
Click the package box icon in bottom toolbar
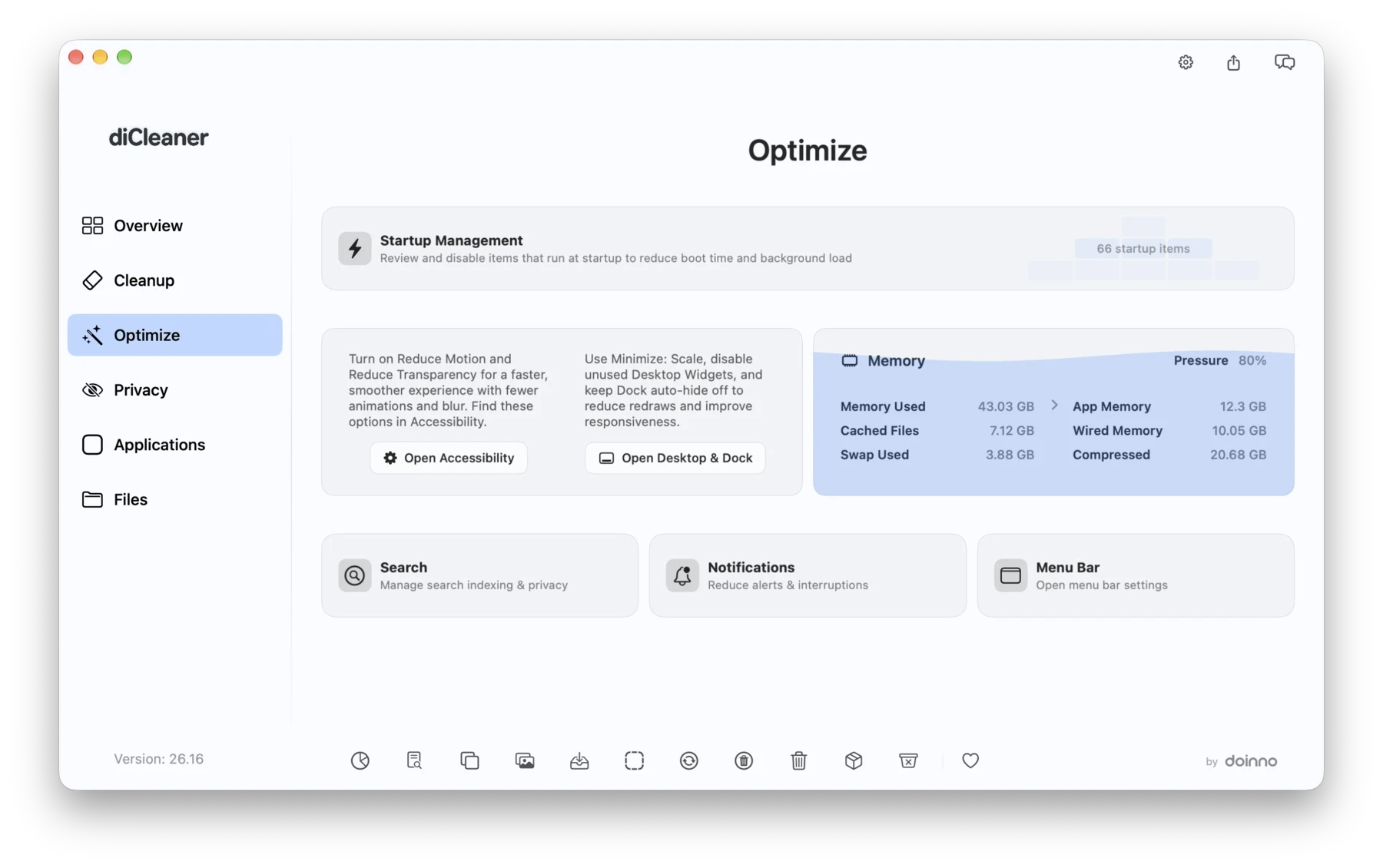click(x=854, y=760)
